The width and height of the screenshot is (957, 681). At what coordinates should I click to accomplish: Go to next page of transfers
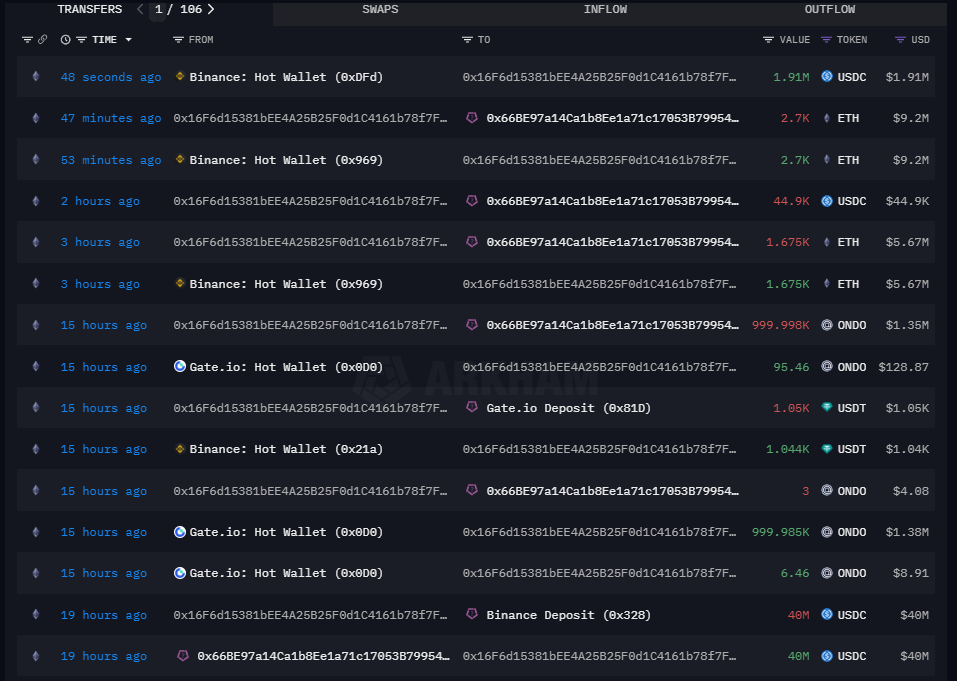click(211, 10)
